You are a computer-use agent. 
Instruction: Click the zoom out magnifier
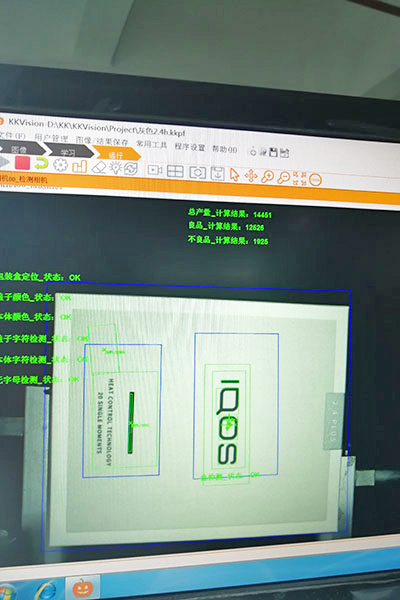284,178
